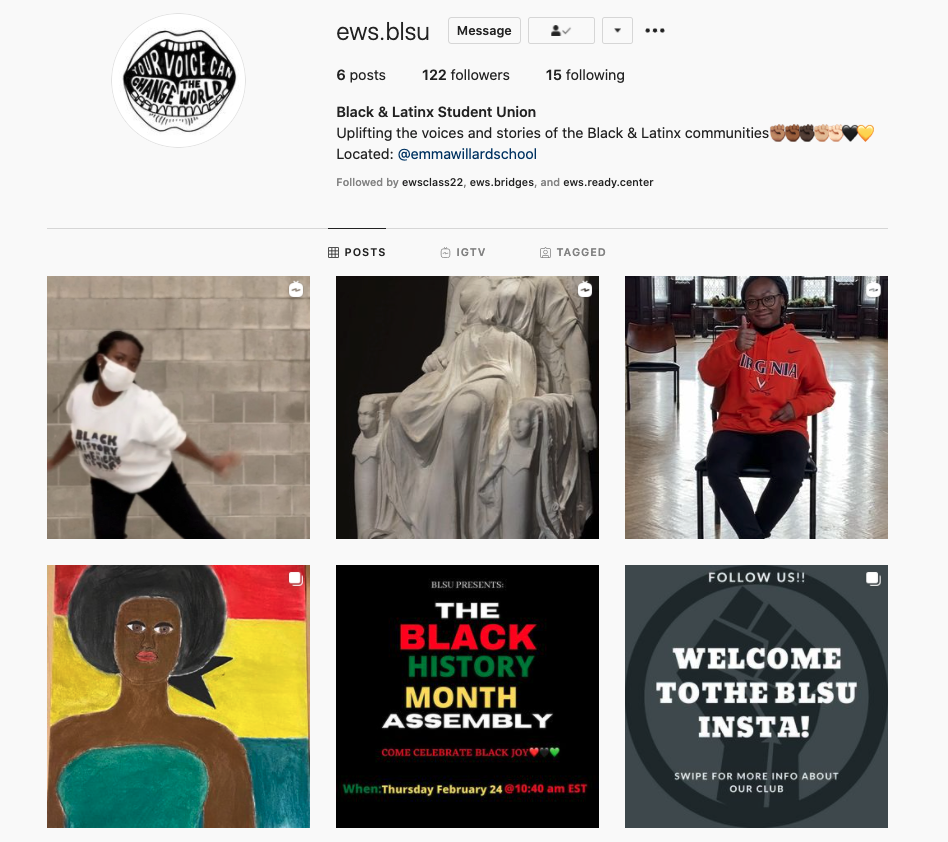The width and height of the screenshot is (948, 842).
Task: Open the orange Virginia hoodie post
Action: click(756, 407)
